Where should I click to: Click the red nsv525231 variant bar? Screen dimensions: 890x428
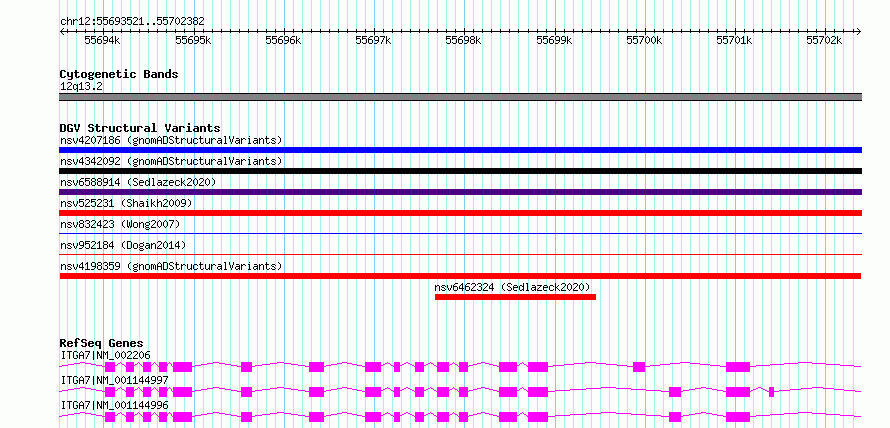tap(460, 213)
